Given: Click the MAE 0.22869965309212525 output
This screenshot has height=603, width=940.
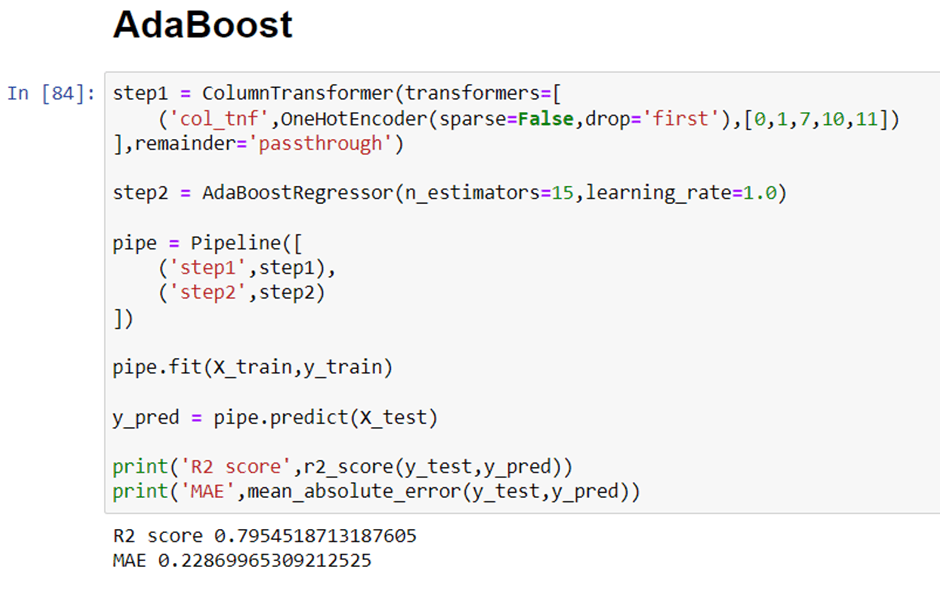Looking at the screenshot, I should point(242,560).
